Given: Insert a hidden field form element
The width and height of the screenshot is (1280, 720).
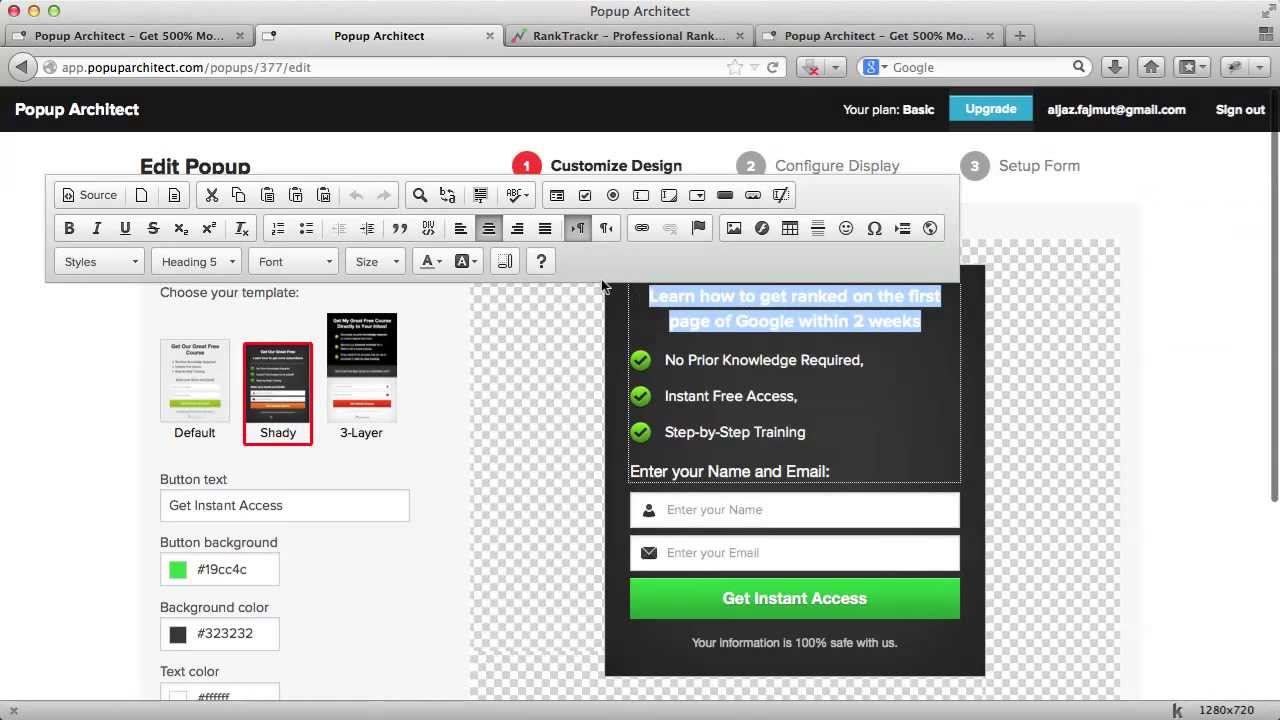Looking at the screenshot, I should point(781,195).
